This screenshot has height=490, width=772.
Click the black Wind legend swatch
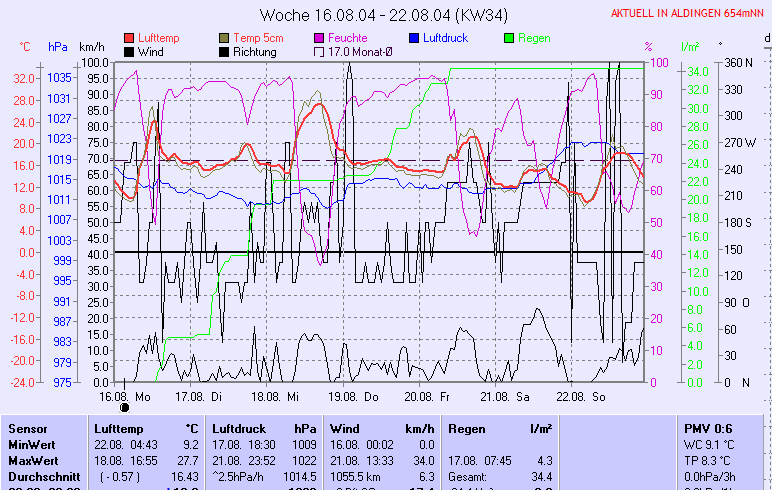[x=129, y=51]
